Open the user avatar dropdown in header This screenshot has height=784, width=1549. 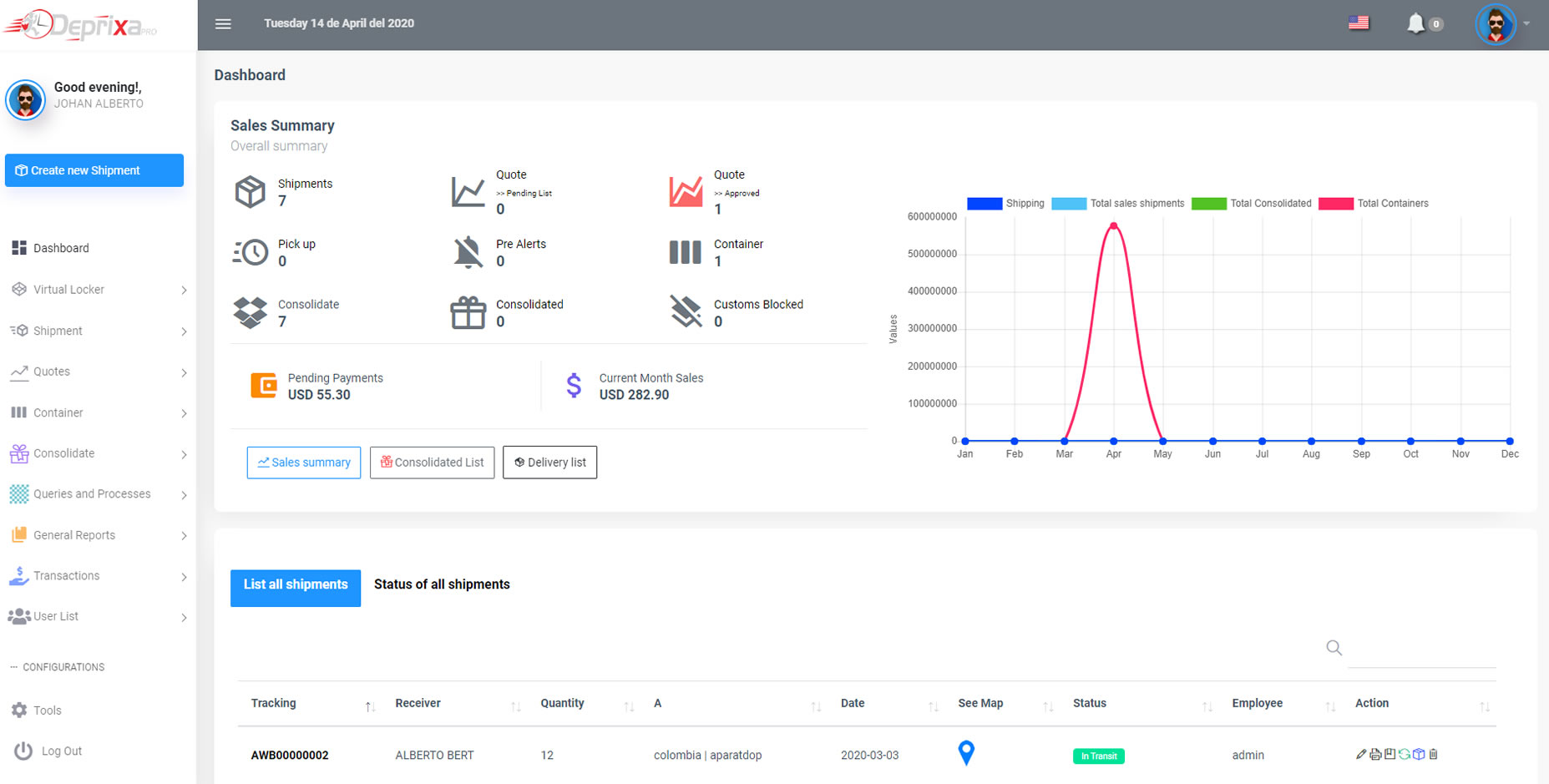point(1497,24)
